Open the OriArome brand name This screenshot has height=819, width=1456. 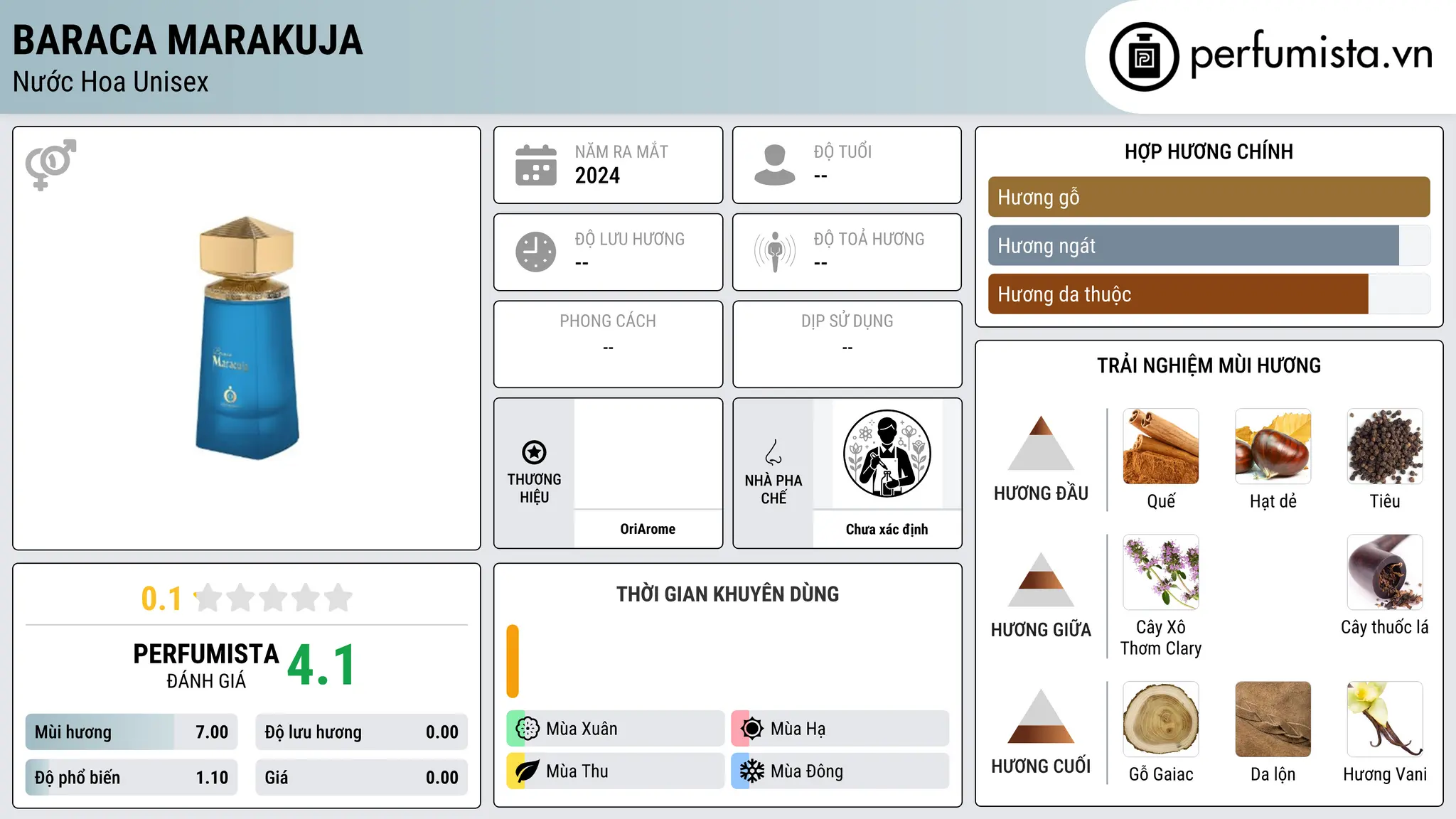(648, 529)
